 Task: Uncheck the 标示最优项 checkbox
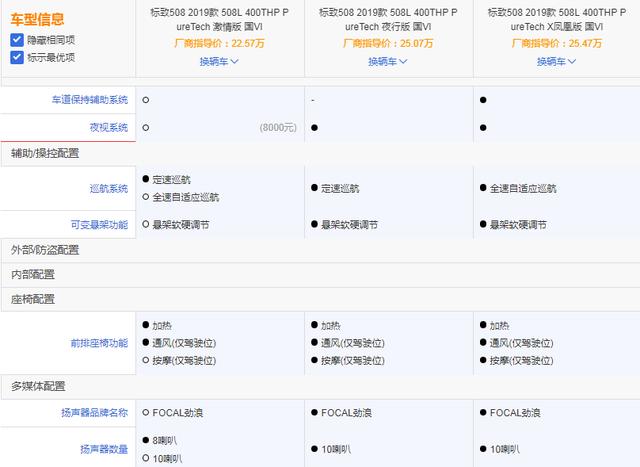coord(17,57)
